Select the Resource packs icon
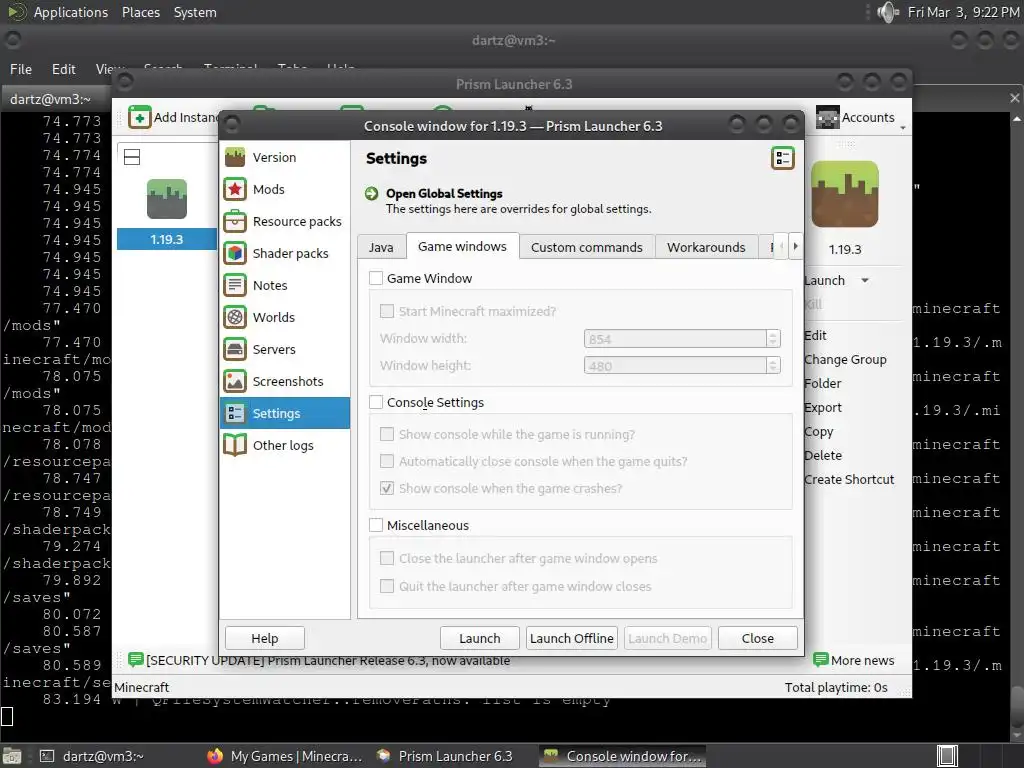This screenshot has height=768, width=1024. [235, 221]
